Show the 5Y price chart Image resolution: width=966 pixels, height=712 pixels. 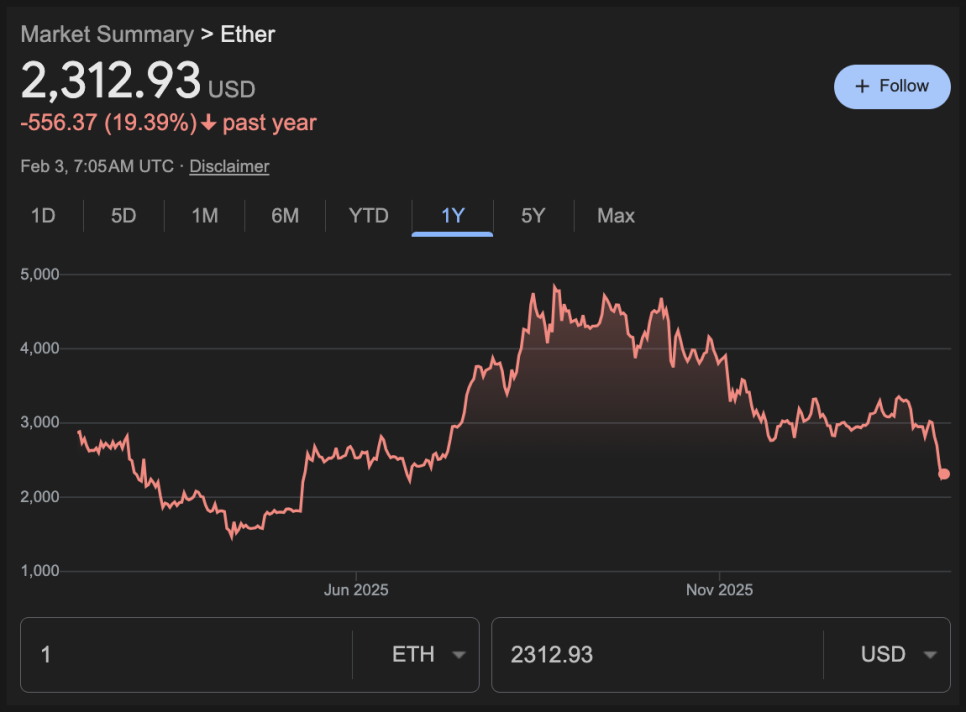(x=533, y=216)
